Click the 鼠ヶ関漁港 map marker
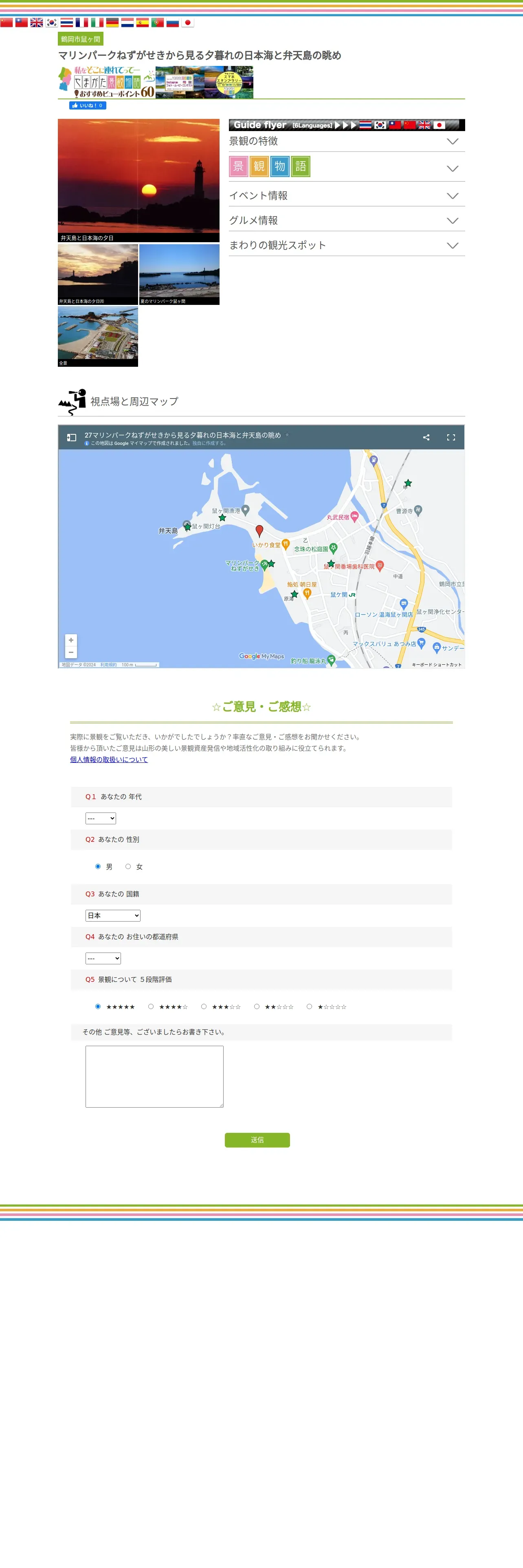Image resolution: width=523 pixels, height=1568 pixels. click(245, 510)
